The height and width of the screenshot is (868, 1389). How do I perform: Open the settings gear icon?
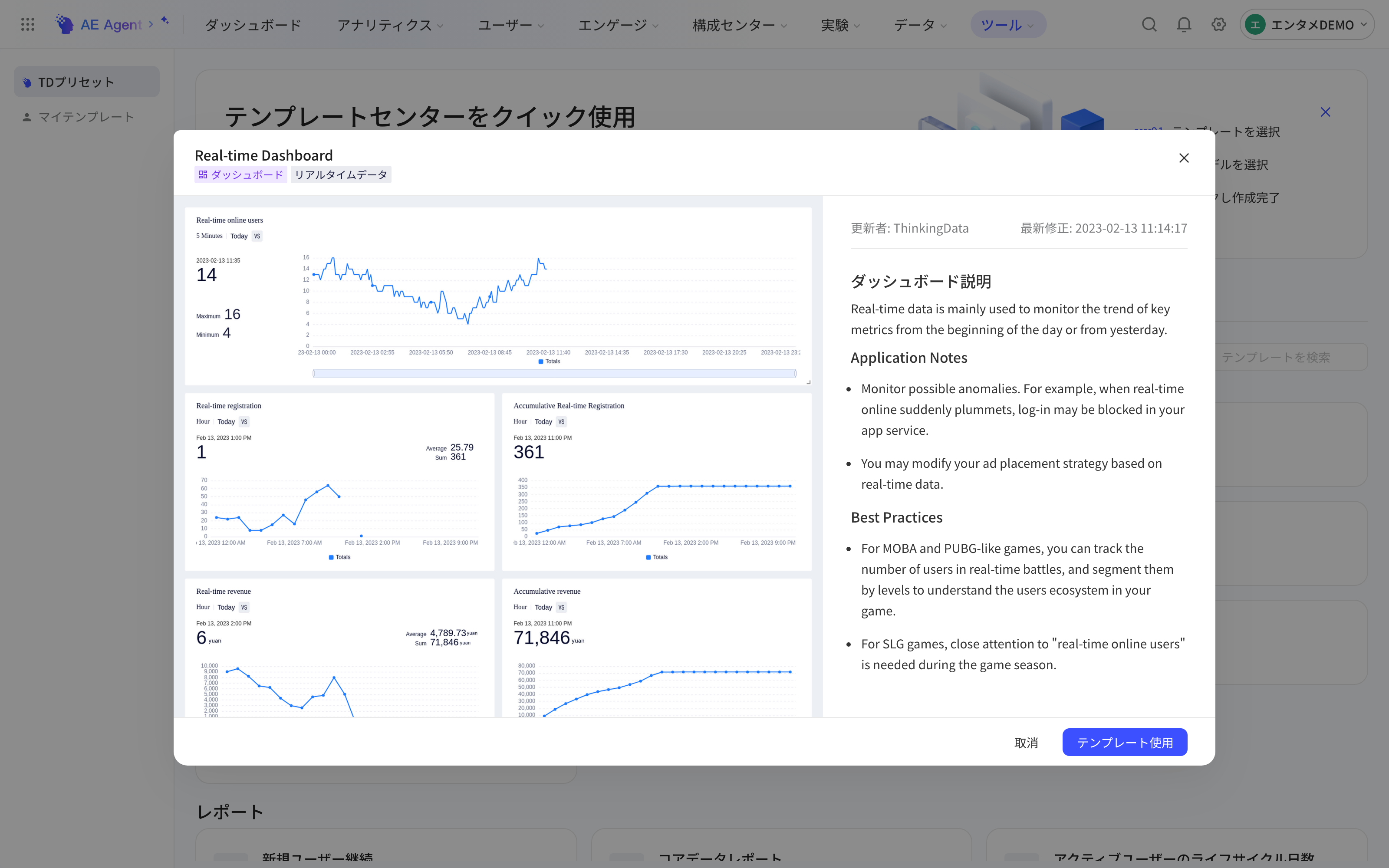click(x=1218, y=24)
